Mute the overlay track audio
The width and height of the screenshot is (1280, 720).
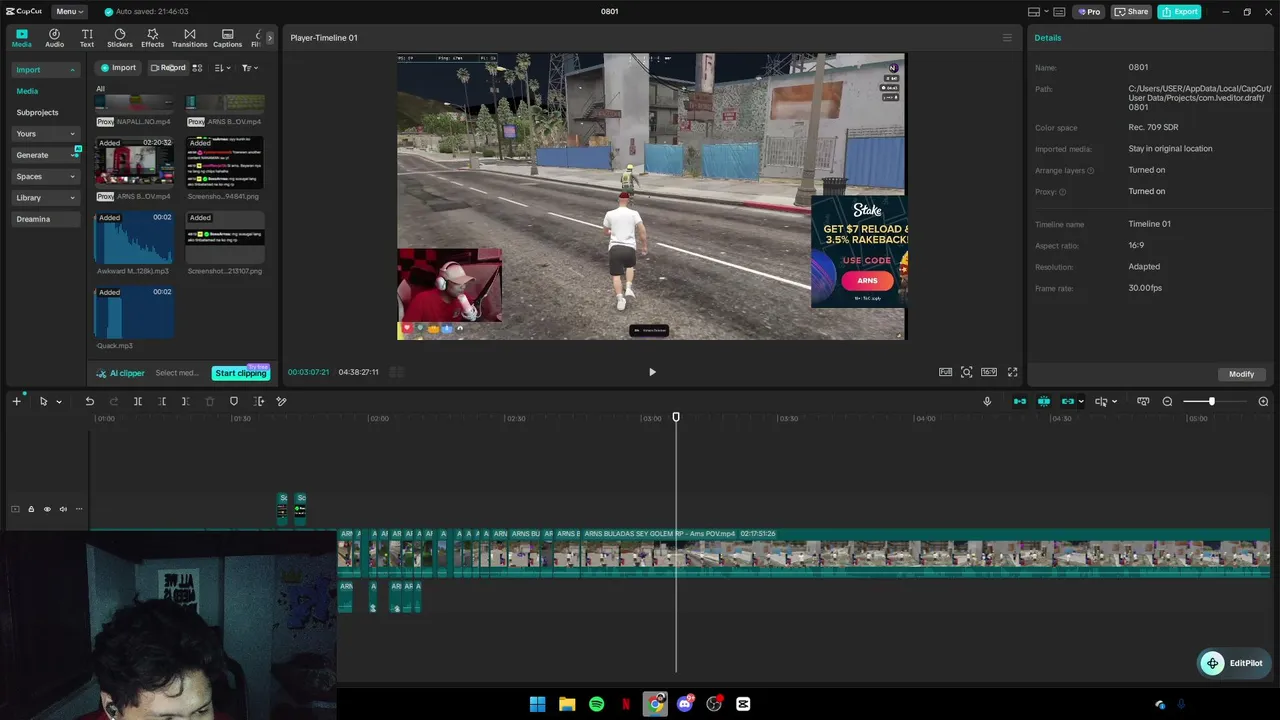coord(63,509)
